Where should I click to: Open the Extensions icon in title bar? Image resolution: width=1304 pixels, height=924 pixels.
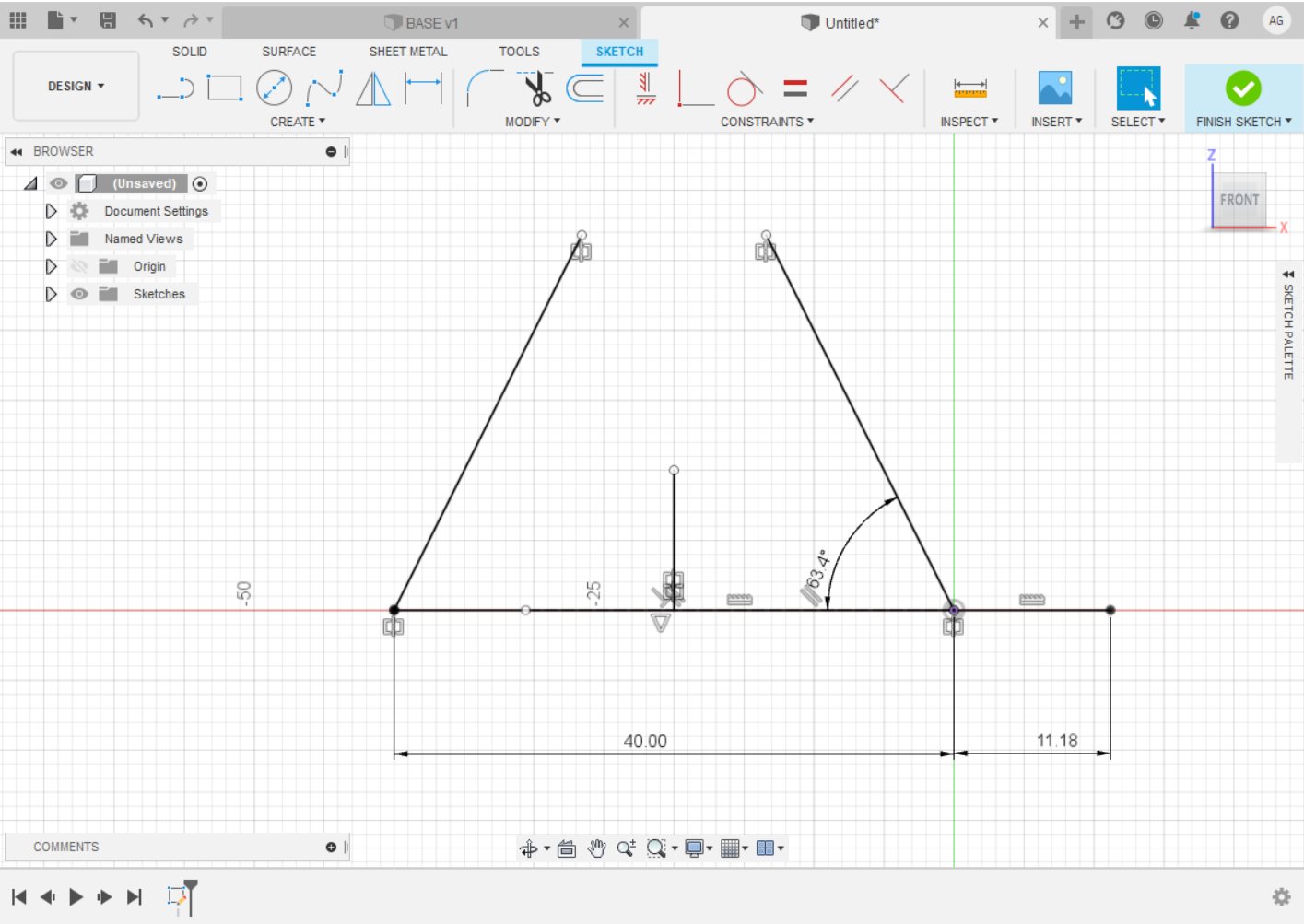tap(1115, 20)
